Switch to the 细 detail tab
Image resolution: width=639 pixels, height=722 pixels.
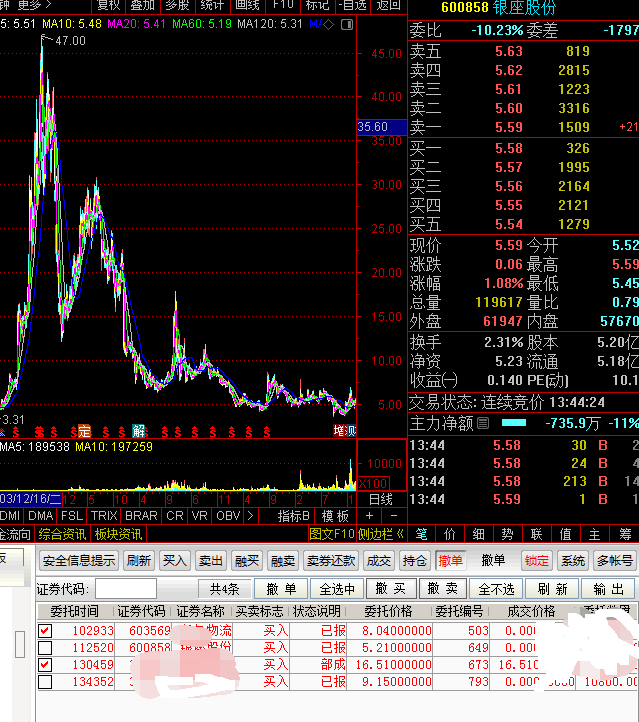tap(479, 534)
